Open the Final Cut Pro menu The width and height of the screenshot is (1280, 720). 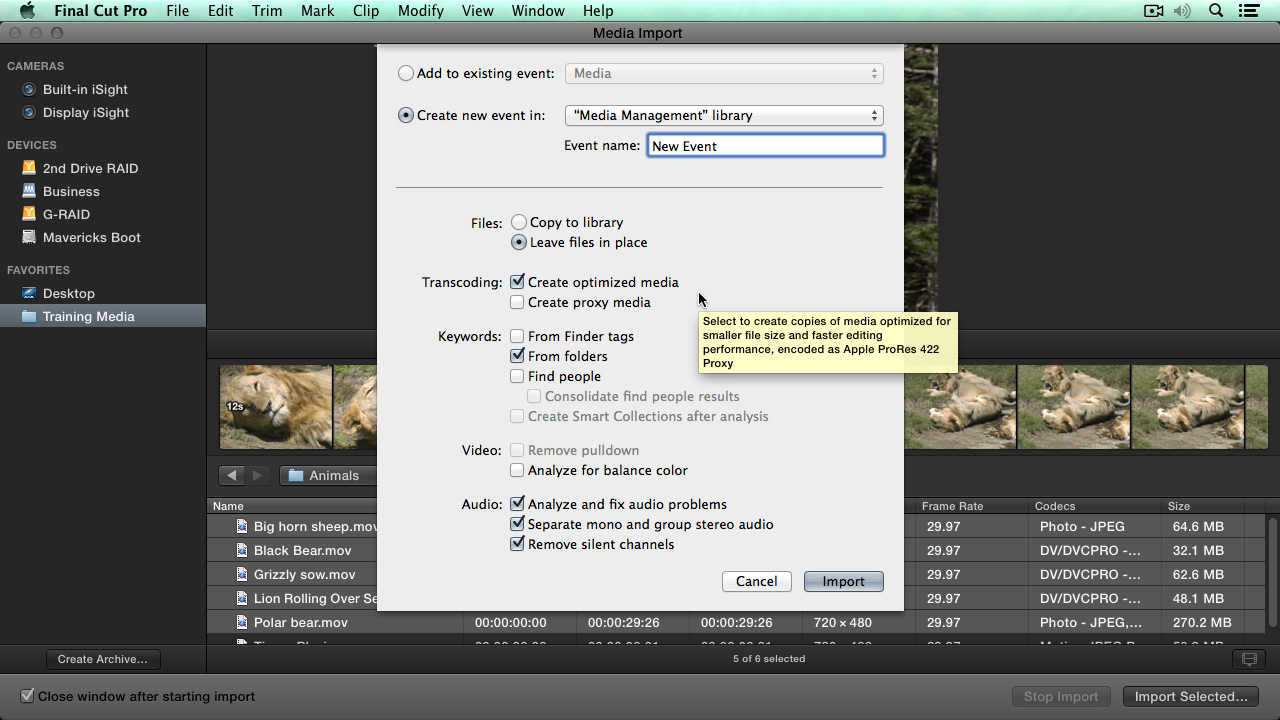click(x=100, y=11)
